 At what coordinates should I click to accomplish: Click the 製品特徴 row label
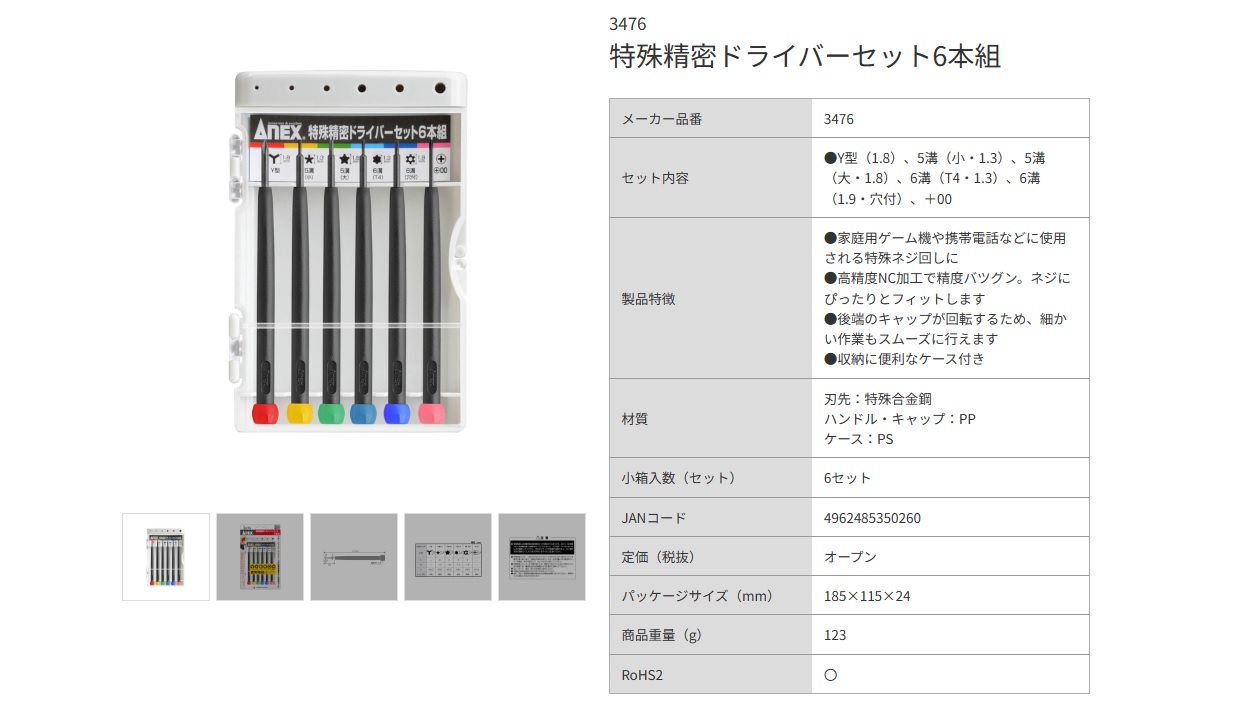(x=648, y=298)
